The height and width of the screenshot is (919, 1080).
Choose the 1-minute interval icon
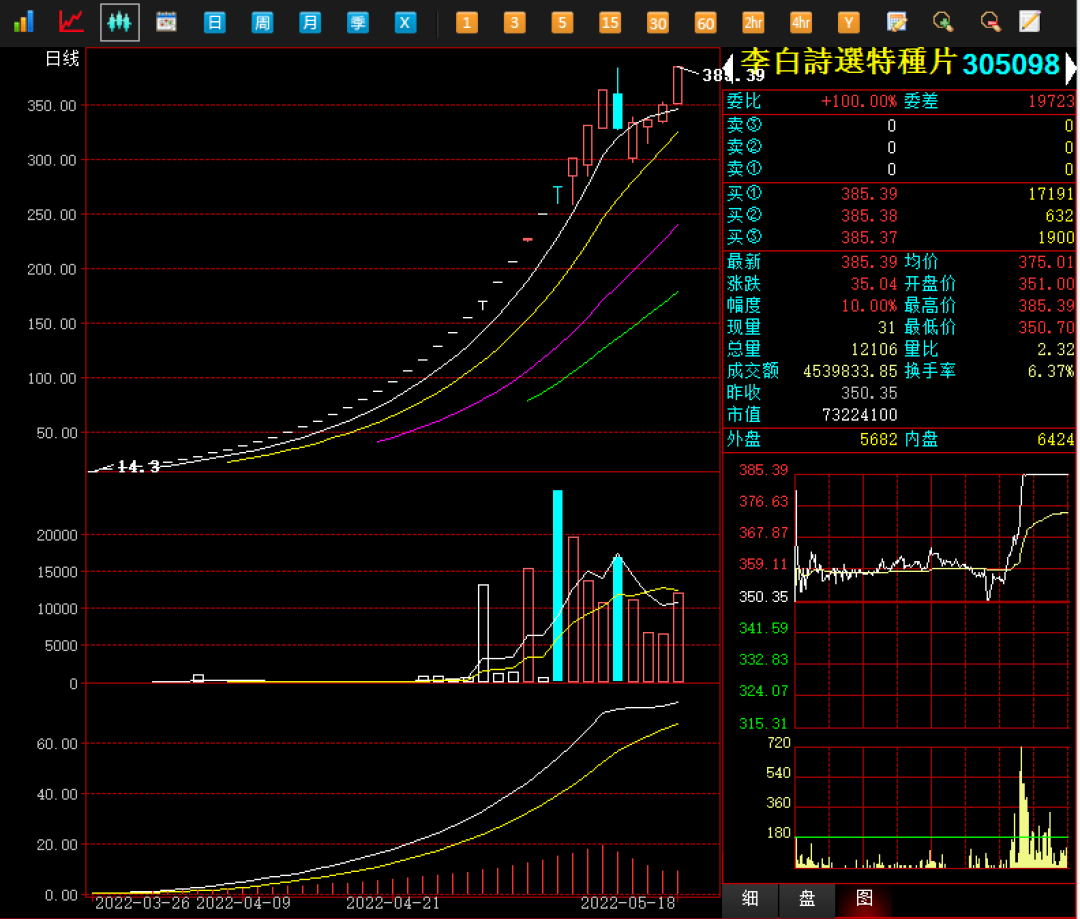click(x=466, y=23)
